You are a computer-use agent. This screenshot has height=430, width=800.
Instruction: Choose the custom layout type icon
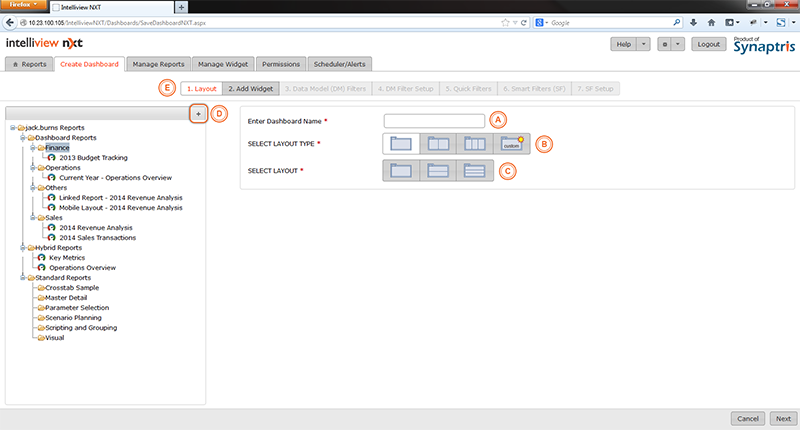pyautogui.click(x=512, y=144)
